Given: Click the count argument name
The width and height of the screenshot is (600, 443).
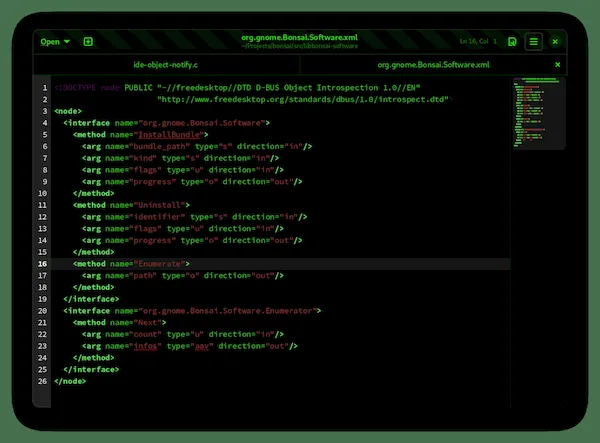Looking at the screenshot, I should pos(145,334).
